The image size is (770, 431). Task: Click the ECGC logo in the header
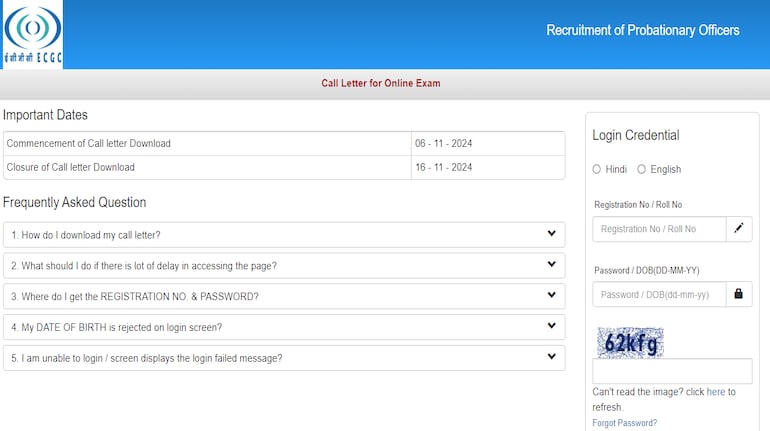point(32,34)
